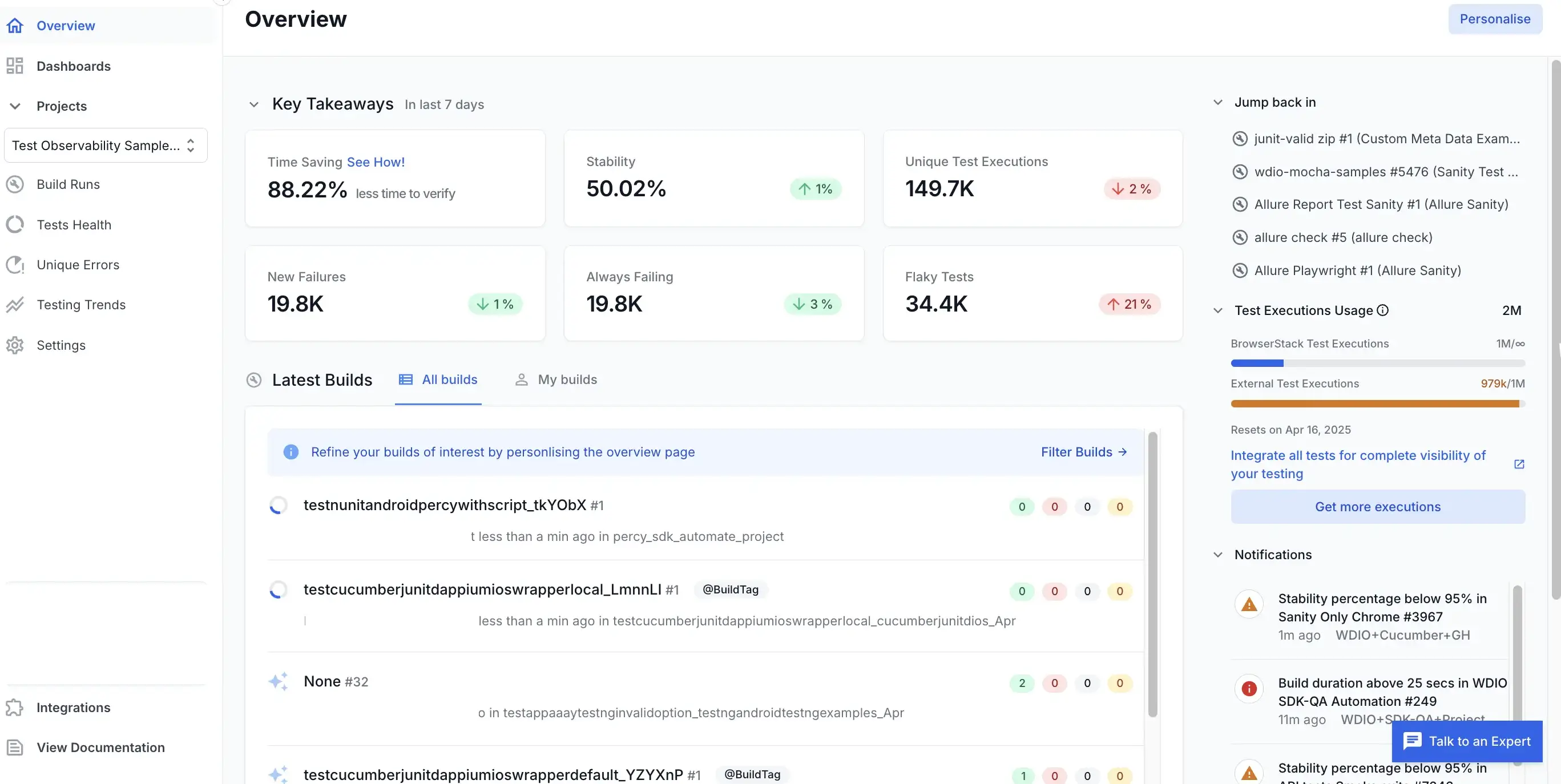Open Settings from the sidebar
The image size is (1561, 784).
point(60,345)
